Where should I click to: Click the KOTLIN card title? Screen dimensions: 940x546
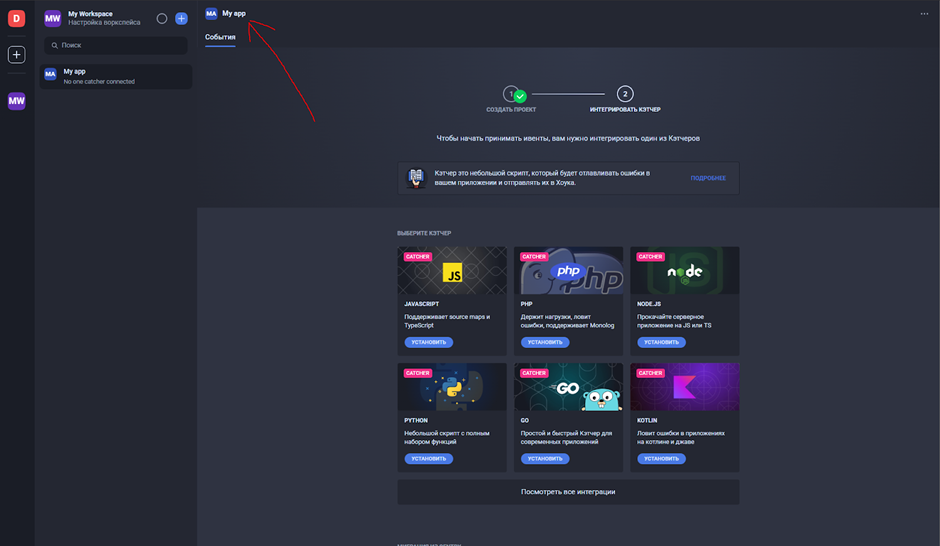(x=647, y=420)
